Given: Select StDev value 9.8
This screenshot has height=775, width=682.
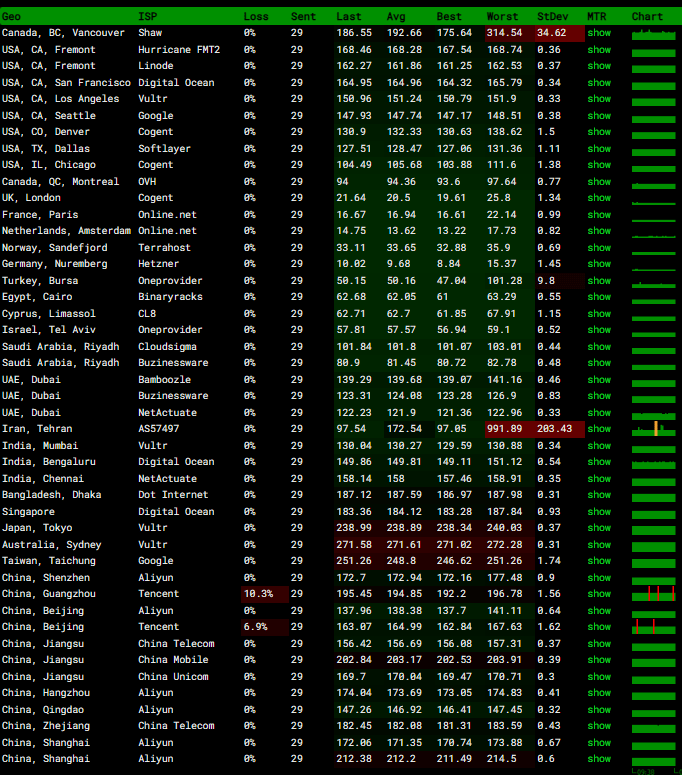Looking at the screenshot, I should coord(546,281).
